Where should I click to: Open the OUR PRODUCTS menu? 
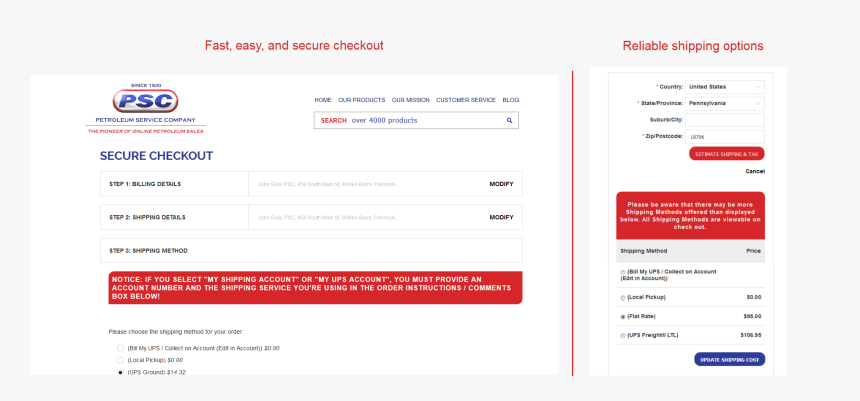coord(361,100)
